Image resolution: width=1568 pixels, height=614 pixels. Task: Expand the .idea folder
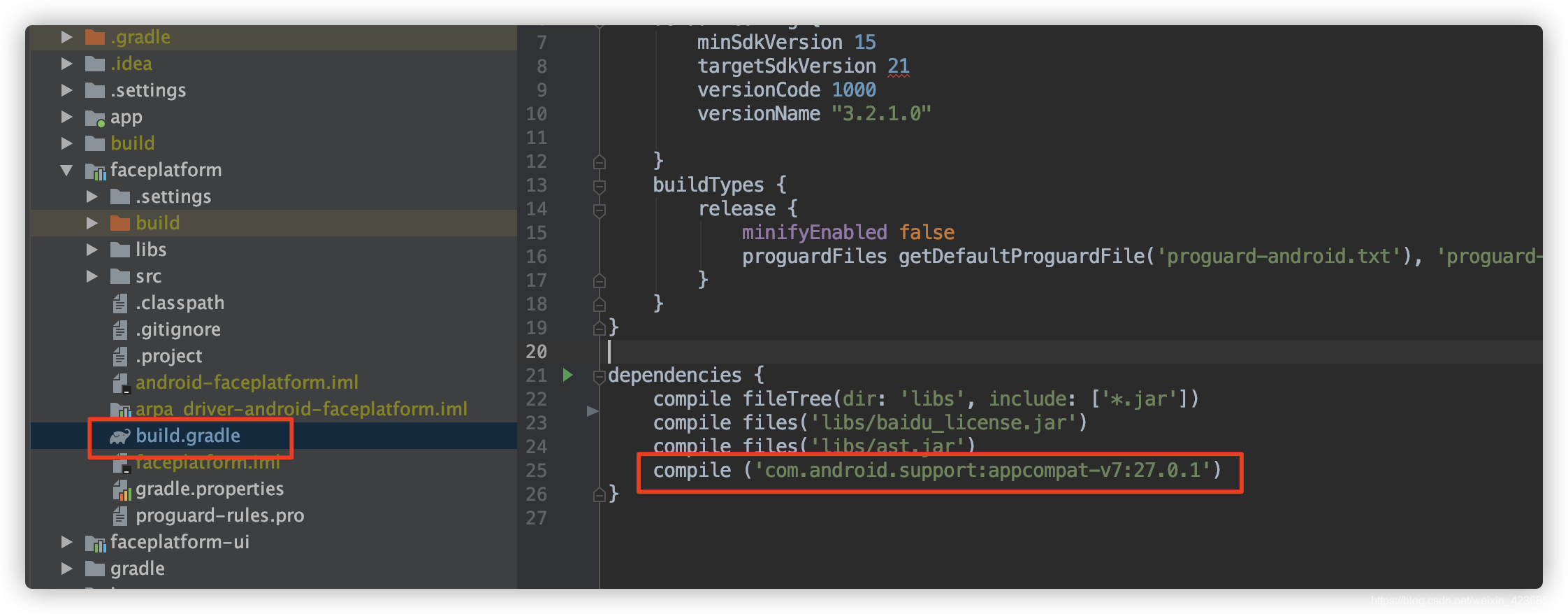66,64
